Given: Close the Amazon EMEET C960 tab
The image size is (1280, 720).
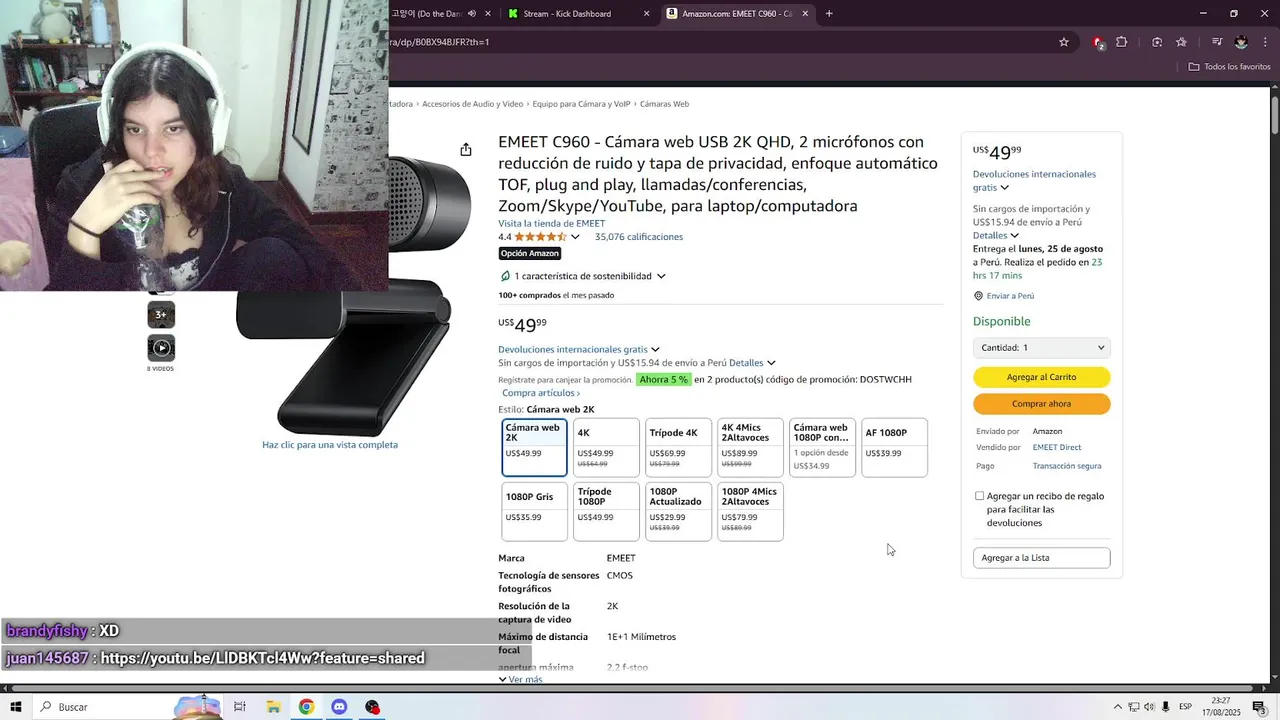Looking at the screenshot, I should (x=805, y=14).
